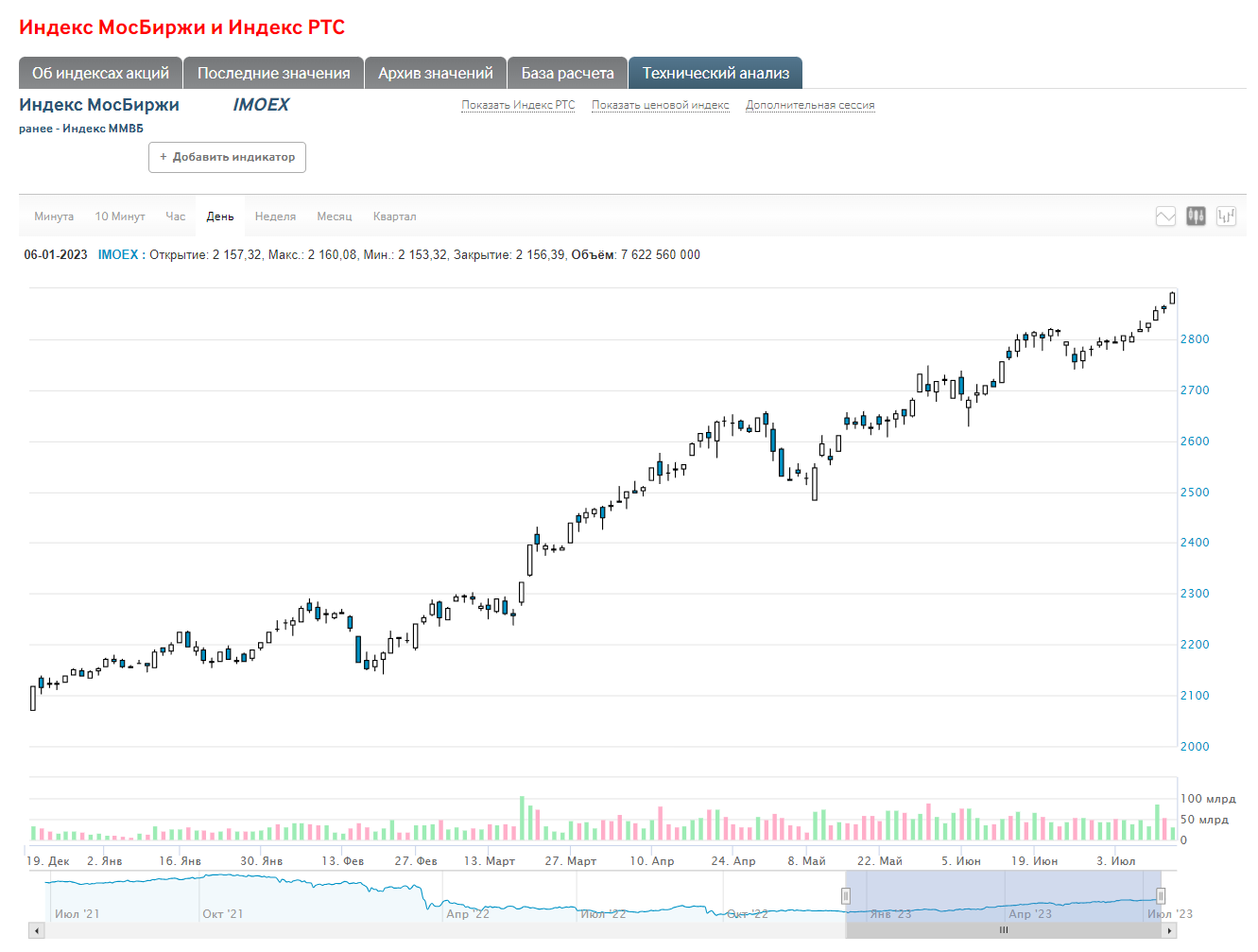Click the '19. Дек' date axis label

48,861
